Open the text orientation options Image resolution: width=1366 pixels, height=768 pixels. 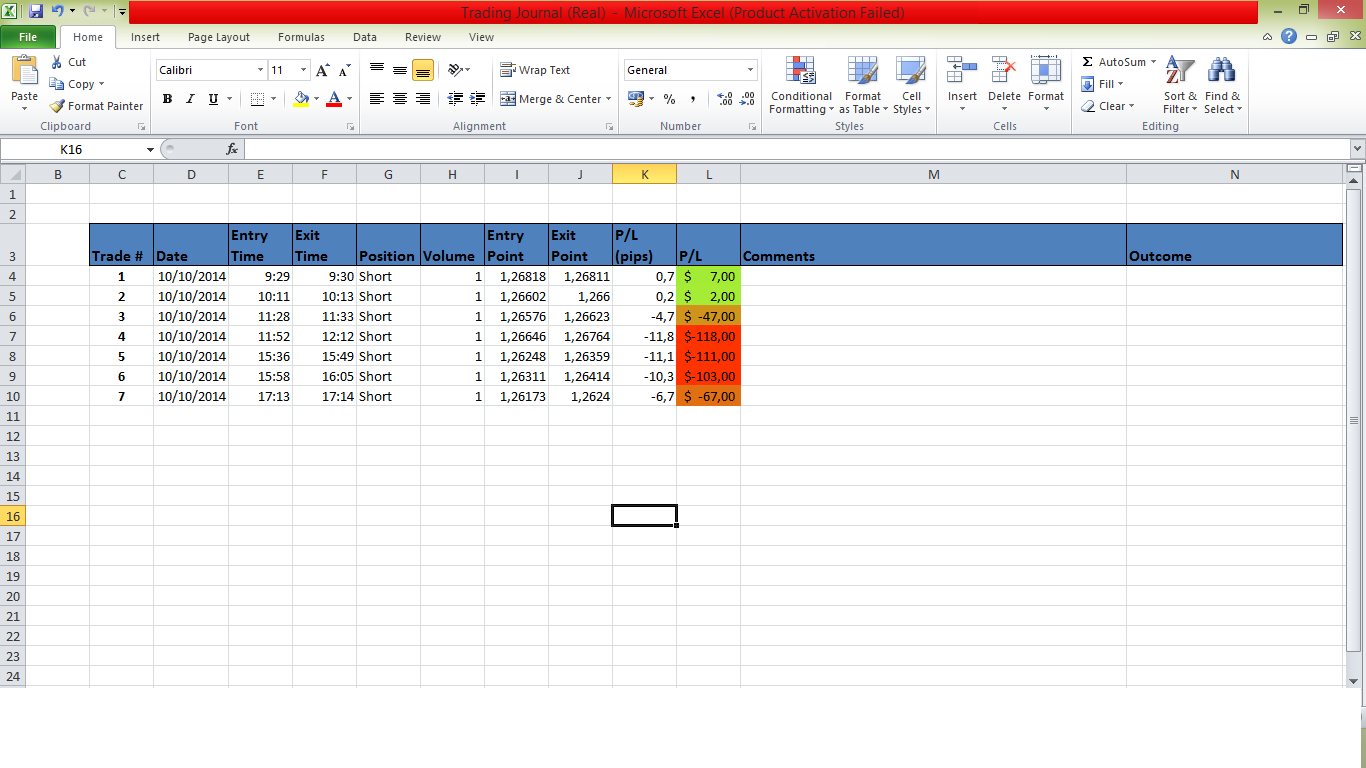pos(459,70)
